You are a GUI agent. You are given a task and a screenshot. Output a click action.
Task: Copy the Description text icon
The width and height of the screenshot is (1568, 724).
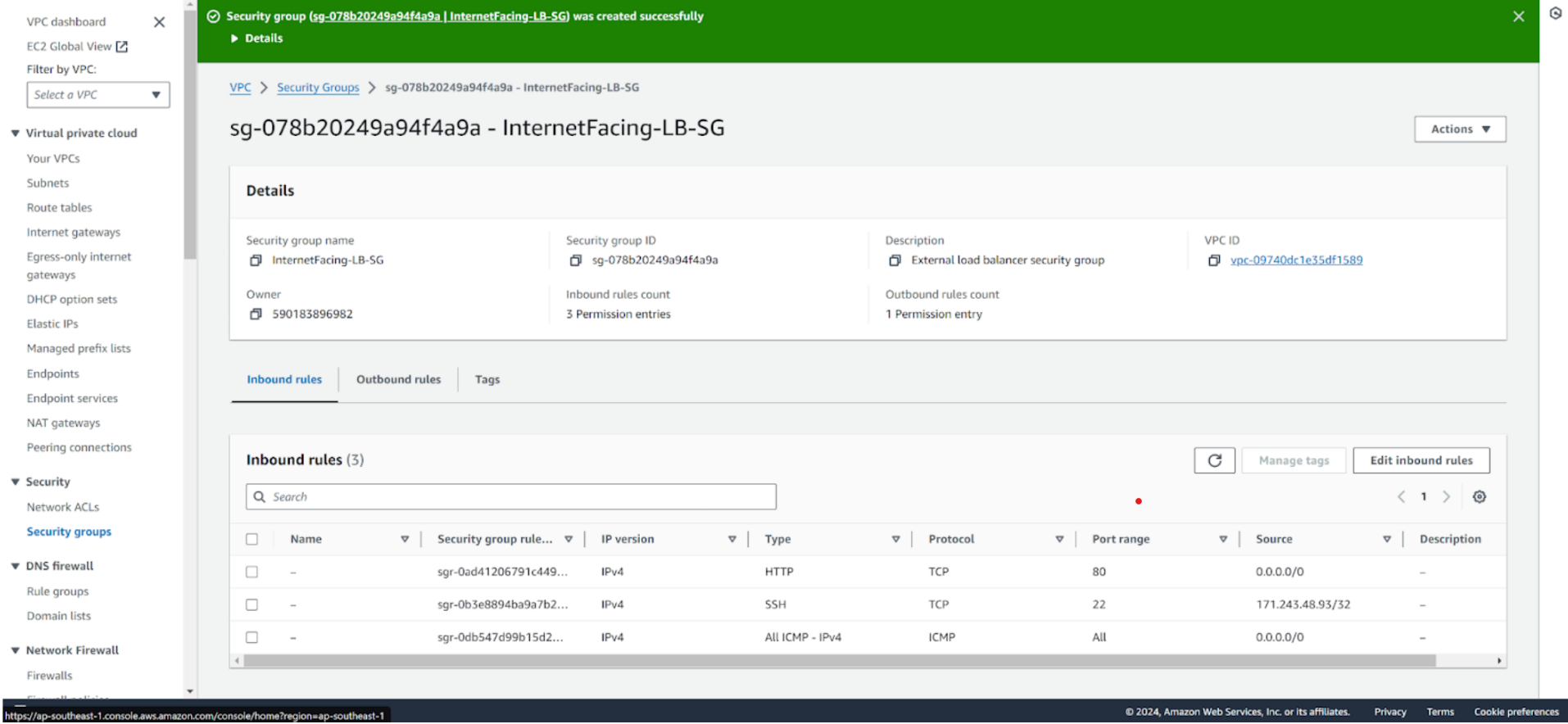[x=895, y=260]
